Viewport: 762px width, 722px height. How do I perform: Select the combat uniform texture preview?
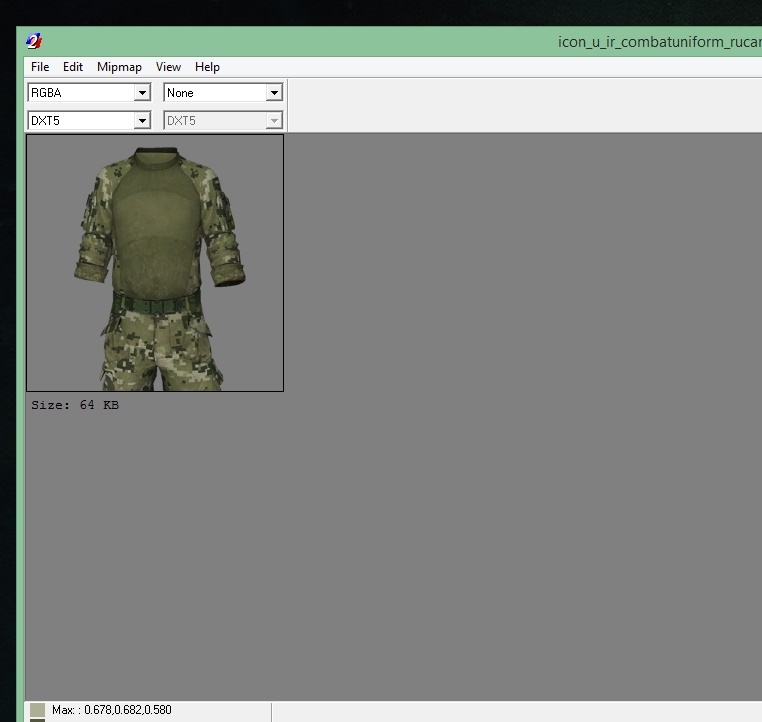tap(155, 262)
